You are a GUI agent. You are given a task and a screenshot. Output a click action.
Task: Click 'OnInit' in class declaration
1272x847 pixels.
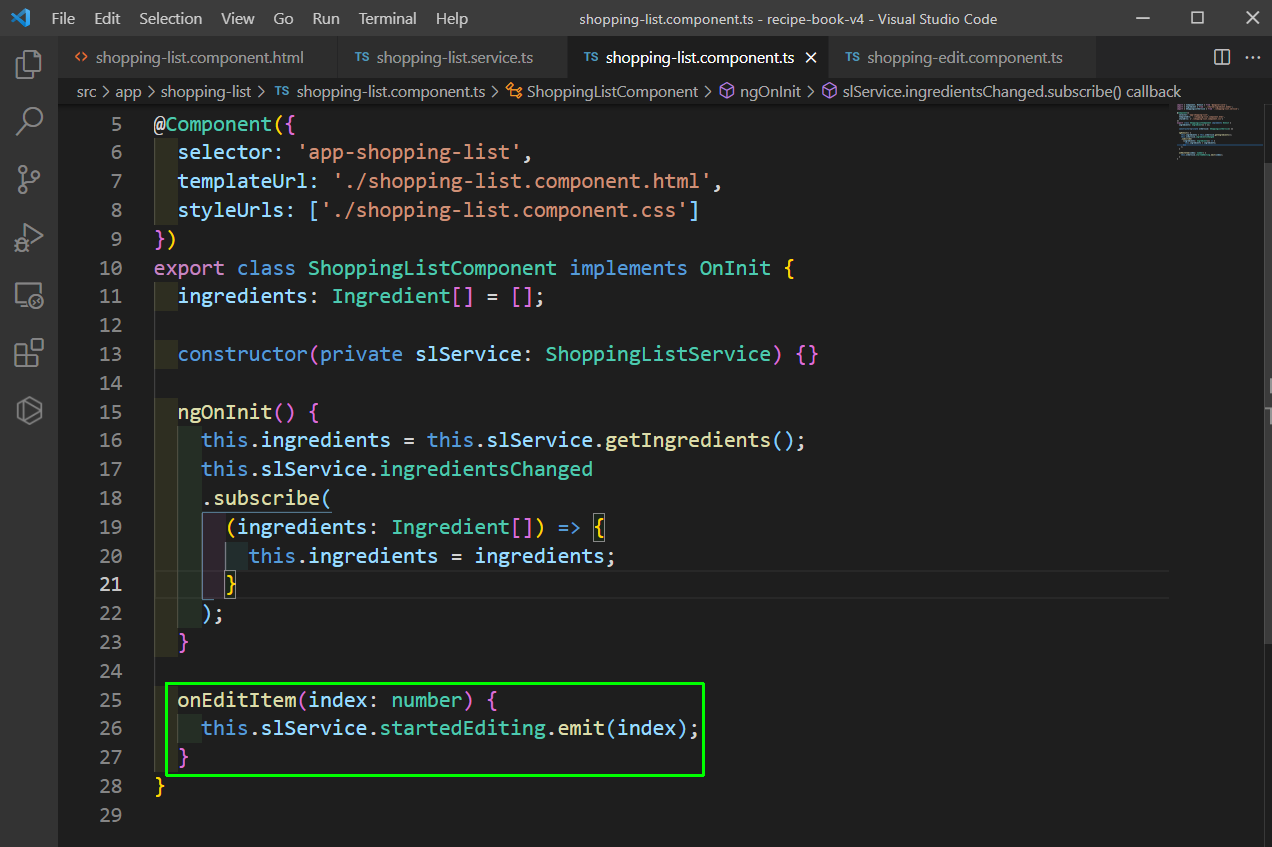pyautogui.click(x=735, y=268)
